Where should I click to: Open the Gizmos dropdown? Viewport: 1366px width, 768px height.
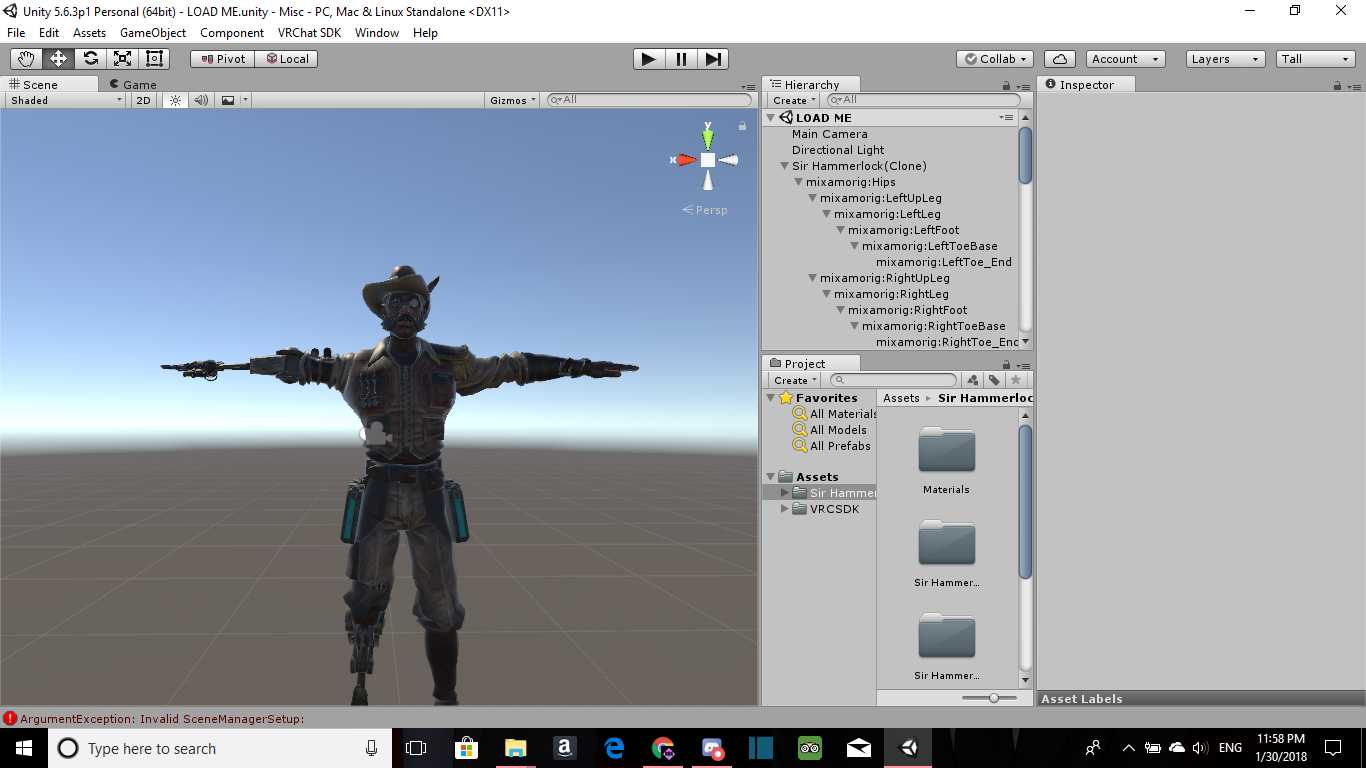click(514, 100)
